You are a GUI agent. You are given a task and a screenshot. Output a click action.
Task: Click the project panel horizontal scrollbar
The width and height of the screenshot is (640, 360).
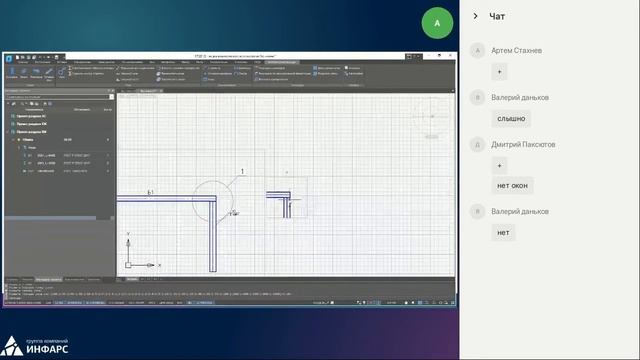(51, 218)
